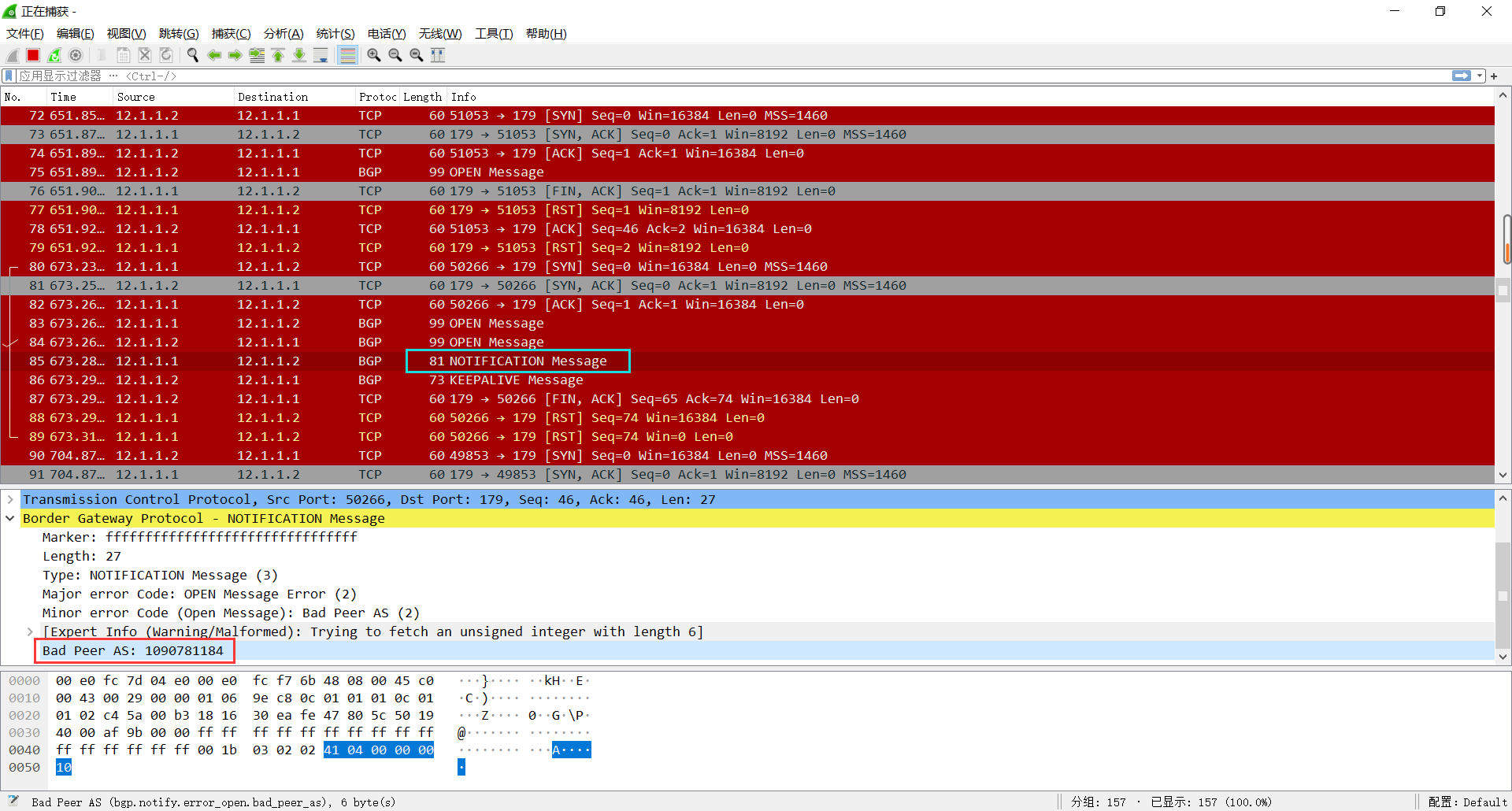Open the 编辑(E) menu
The image size is (1512, 811).
click(76, 34)
